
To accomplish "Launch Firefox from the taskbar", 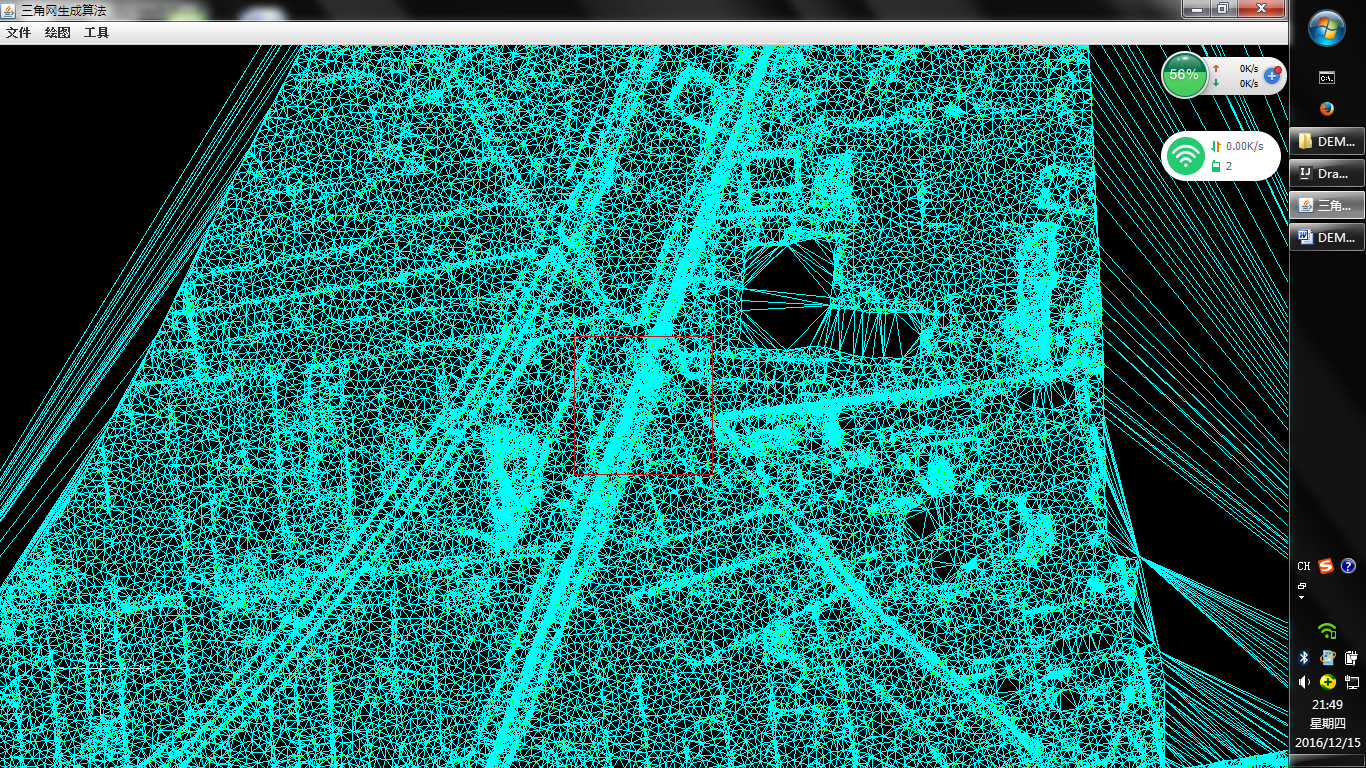I will pos(1327,109).
